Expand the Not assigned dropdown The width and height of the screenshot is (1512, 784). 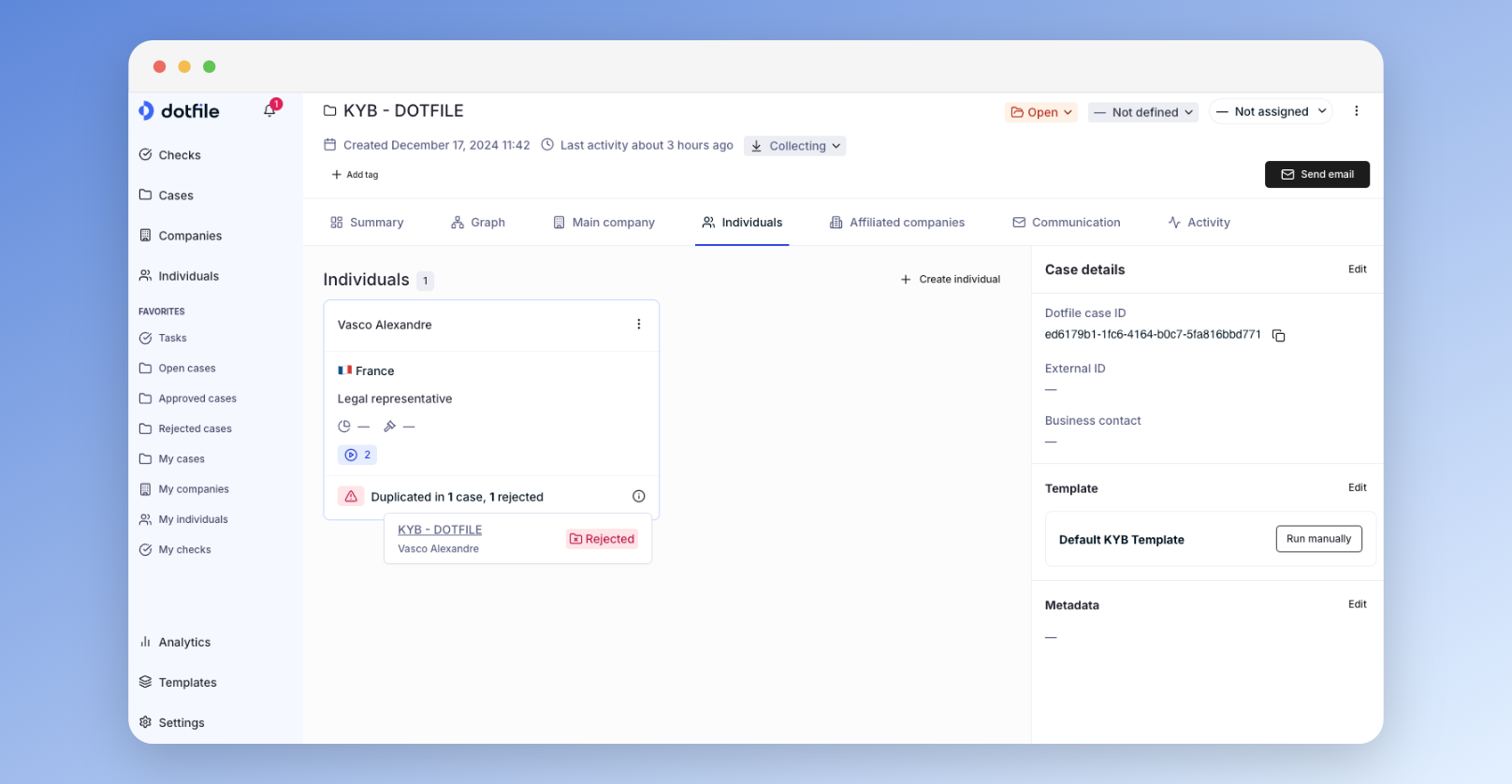pyautogui.click(x=1271, y=111)
